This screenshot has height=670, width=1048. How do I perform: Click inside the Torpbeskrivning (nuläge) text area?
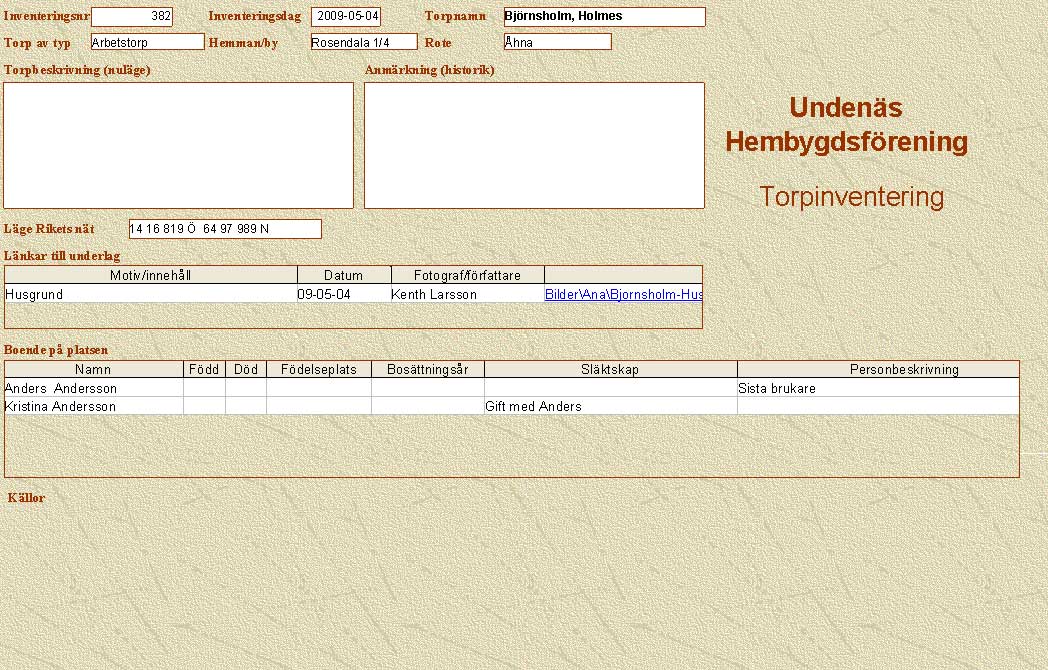[178, 145]
